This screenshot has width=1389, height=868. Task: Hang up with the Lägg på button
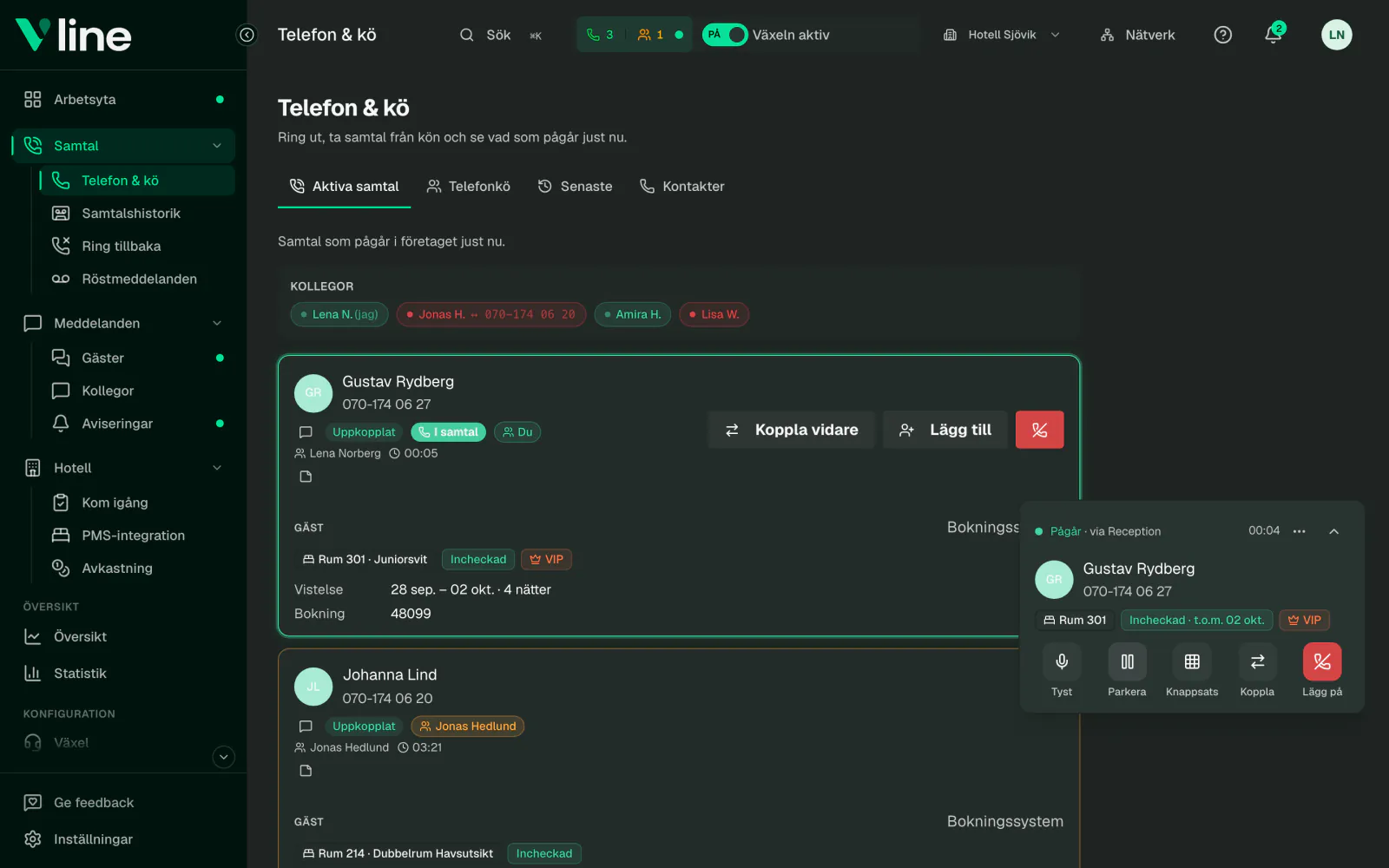point(1322,662)
